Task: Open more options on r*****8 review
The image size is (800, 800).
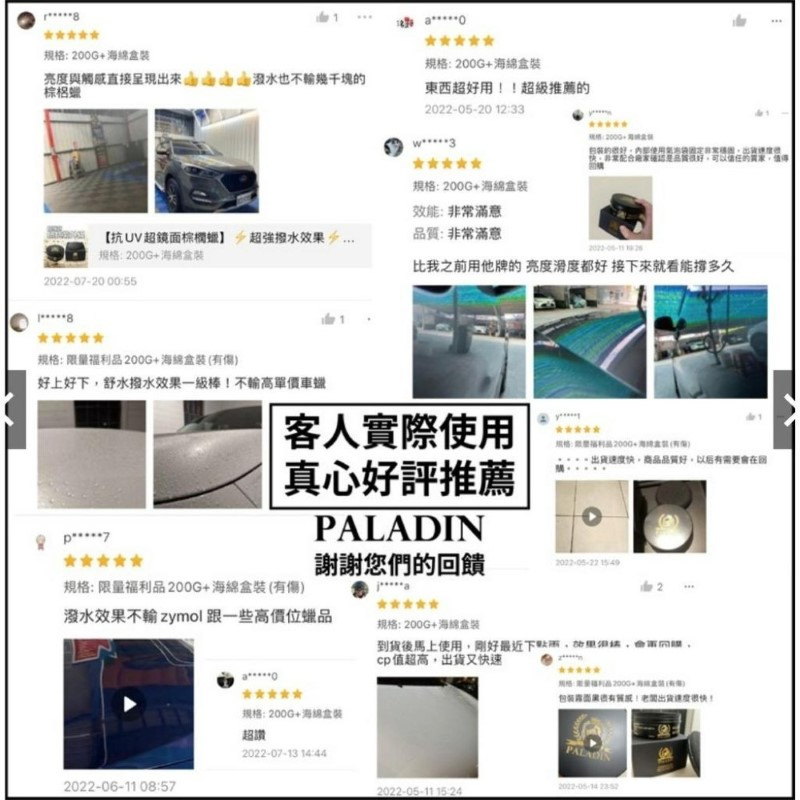Action: tap(364, 17)
